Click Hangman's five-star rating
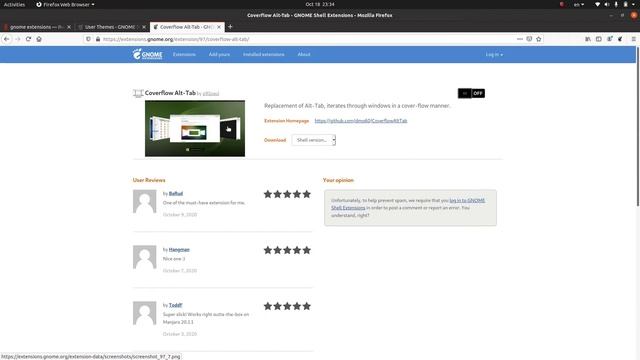 287,250
